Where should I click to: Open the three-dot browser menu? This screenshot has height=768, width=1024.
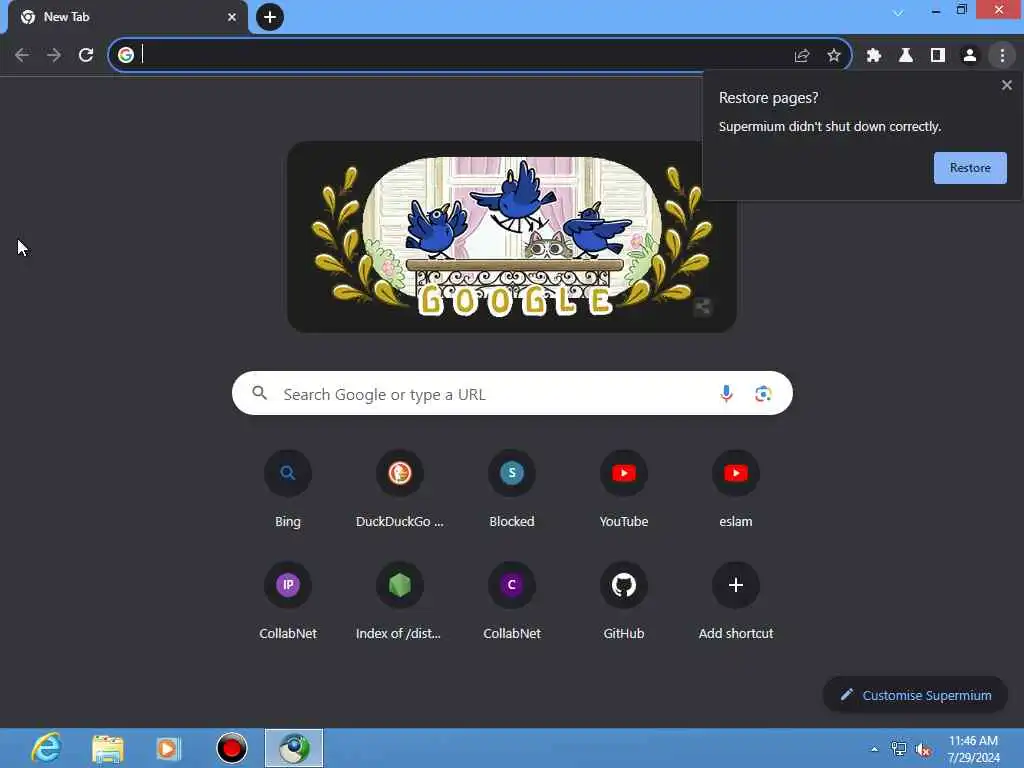[x=1002, y=56]
